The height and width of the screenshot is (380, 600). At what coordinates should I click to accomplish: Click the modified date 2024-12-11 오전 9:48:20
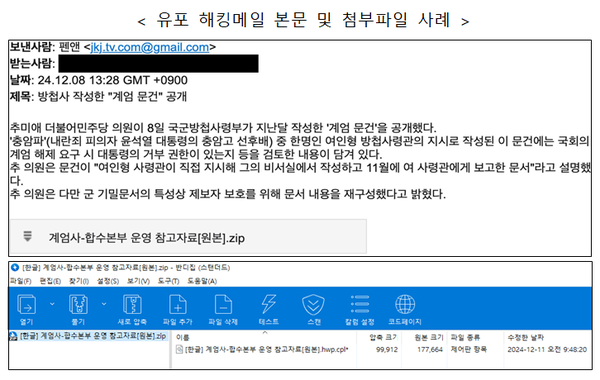point(547,349)
